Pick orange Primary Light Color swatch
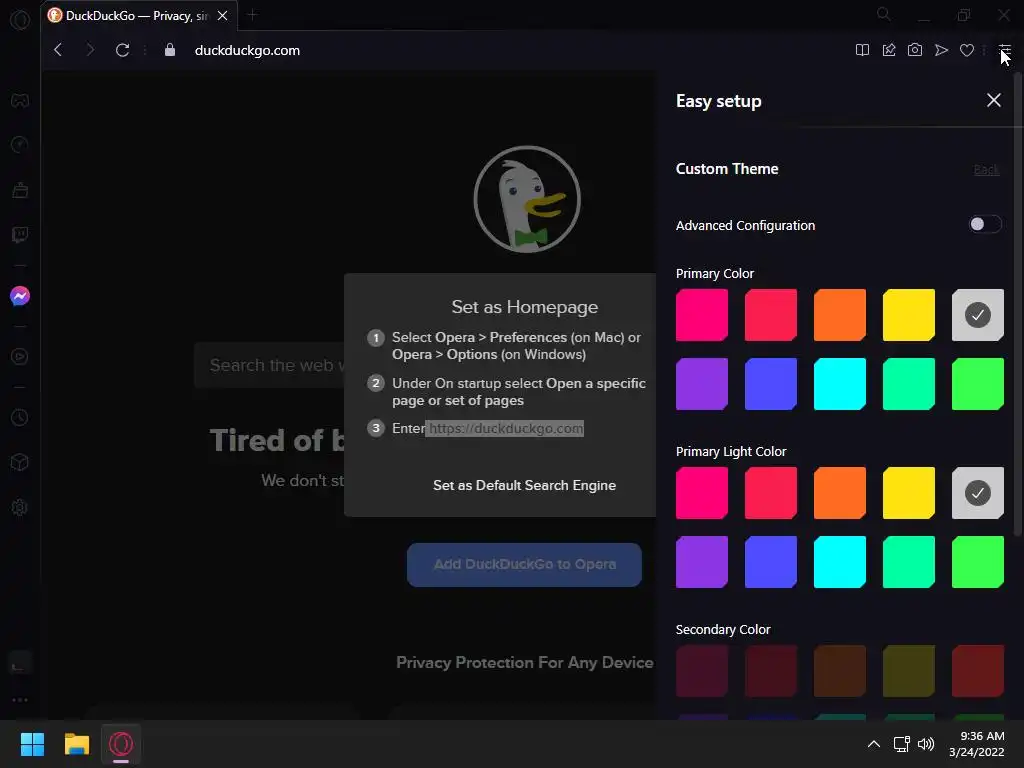The height and width of the screenshot is (768, 1024). pyautogui.click(x=840, y=493)
